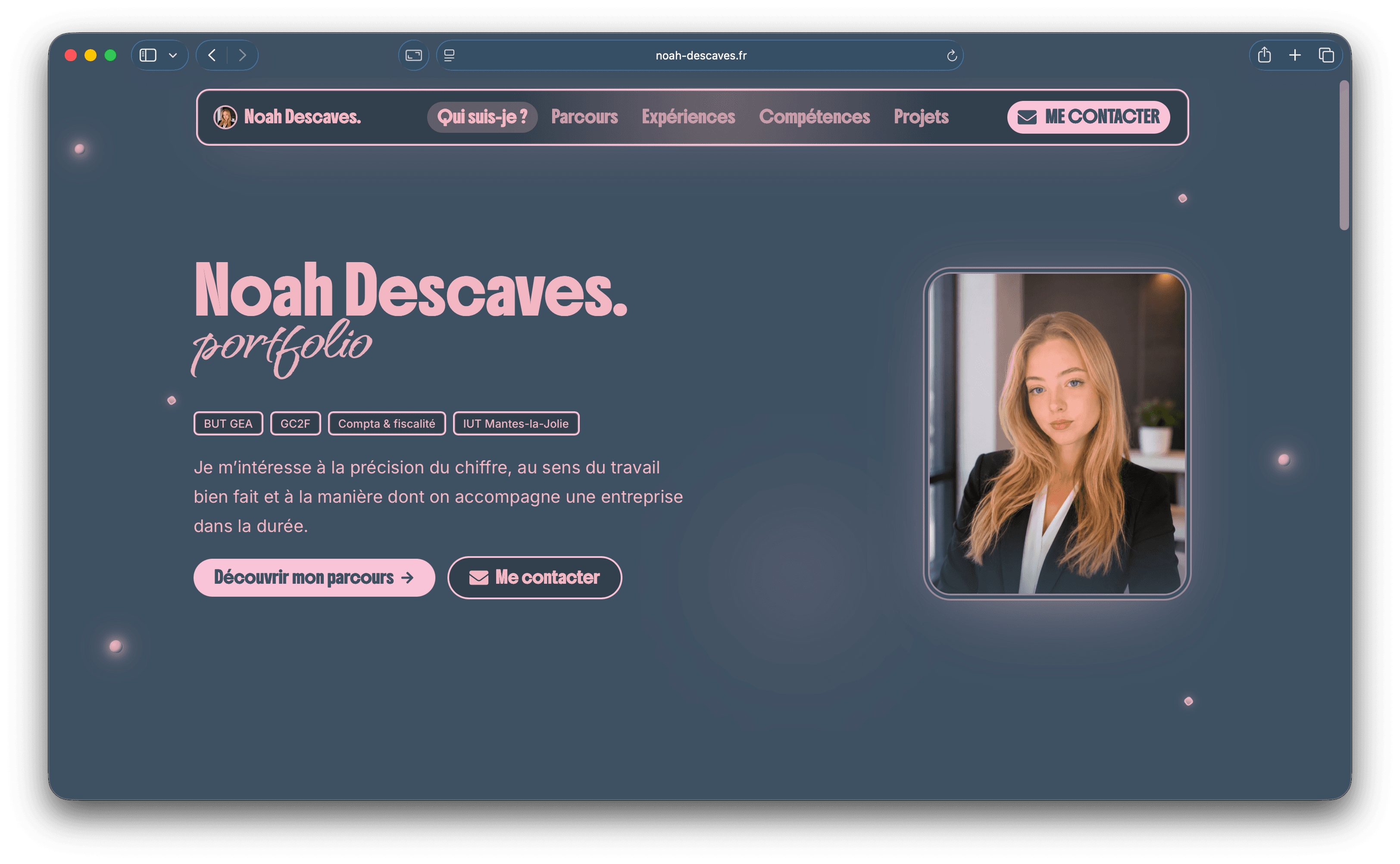Screen dimensions: 1400x864
Task: Open the Projets nav item
Action: point(921,117)
